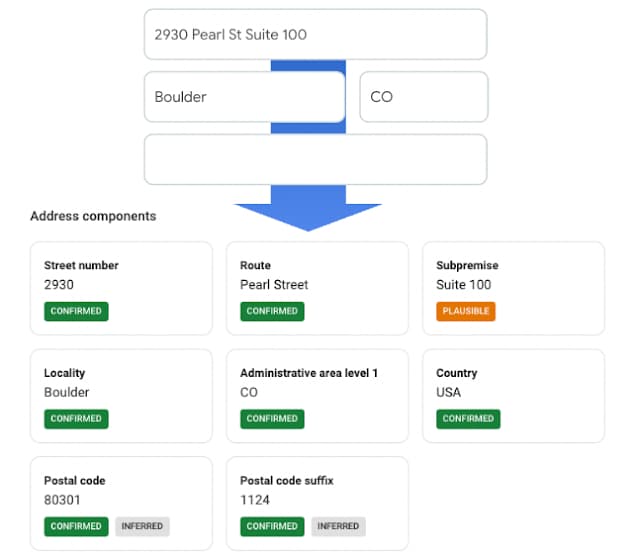
Task: Click the orange PLAUSIBLE badge under Subpremise
Action: (466, 311)
